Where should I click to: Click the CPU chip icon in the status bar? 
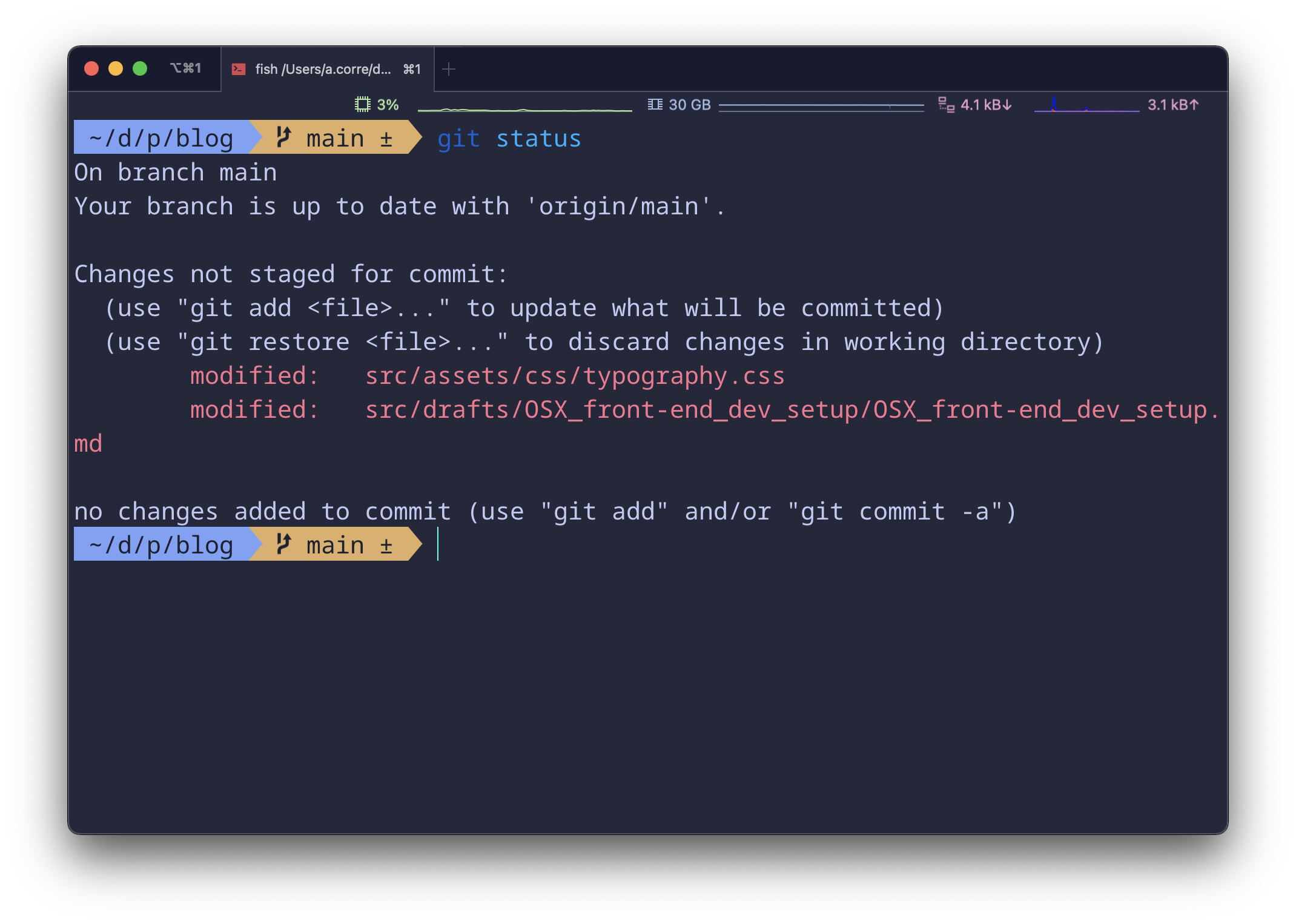coord(363,104)
